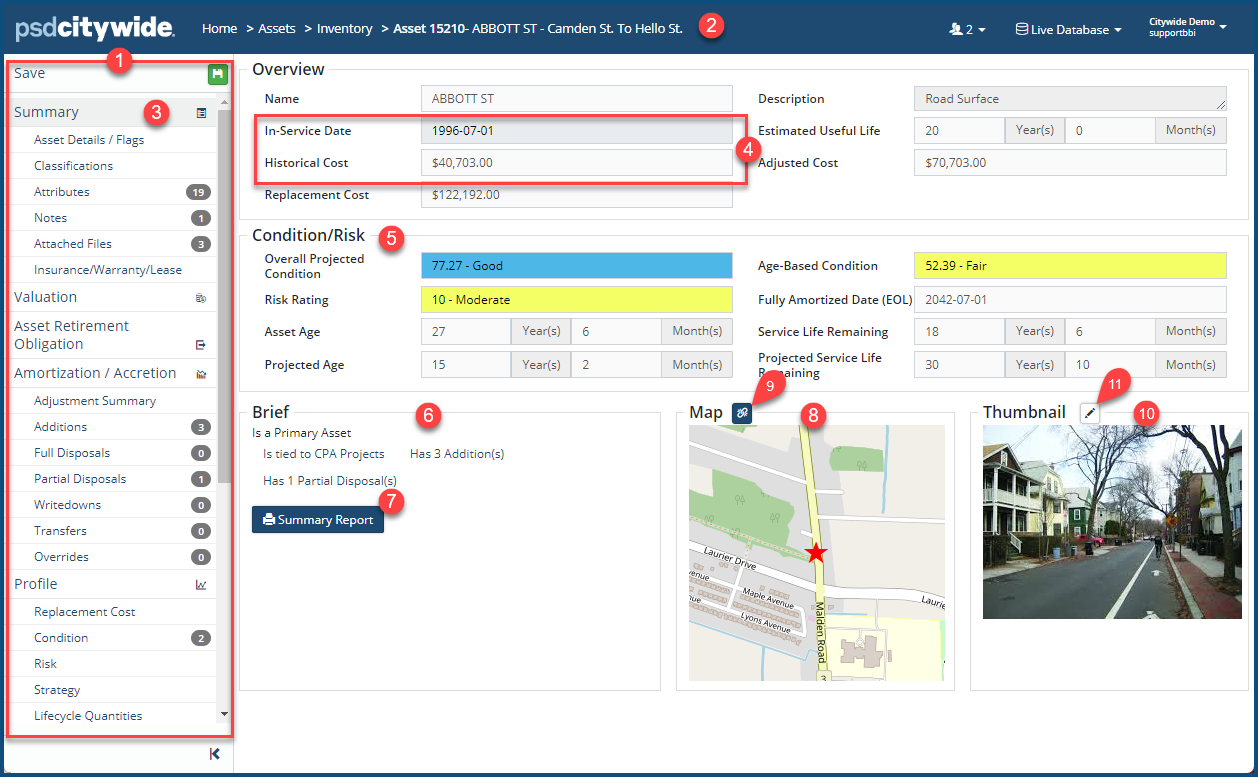The width and height of the screenshot is (1258, 777).
Task: Open Attributes in the sidebar
Action: pyautogui.click(x=62, y=192)
